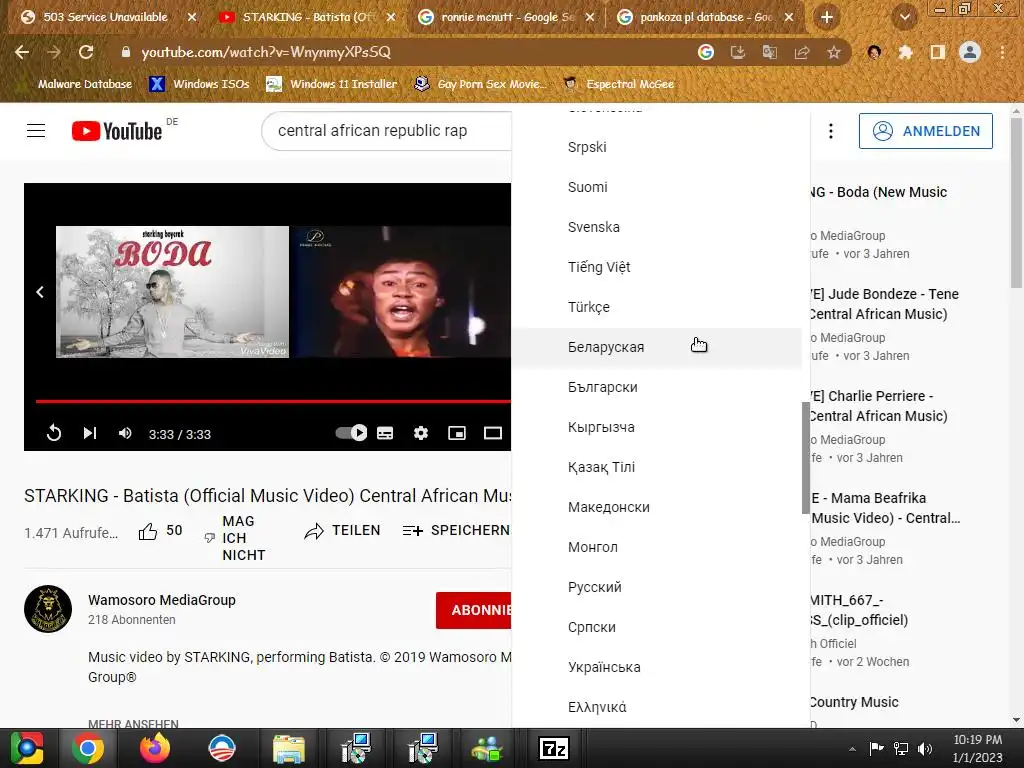Replay the video with the replay button
This screenshot has width=1024, height=768.
[x=54, y=433]
